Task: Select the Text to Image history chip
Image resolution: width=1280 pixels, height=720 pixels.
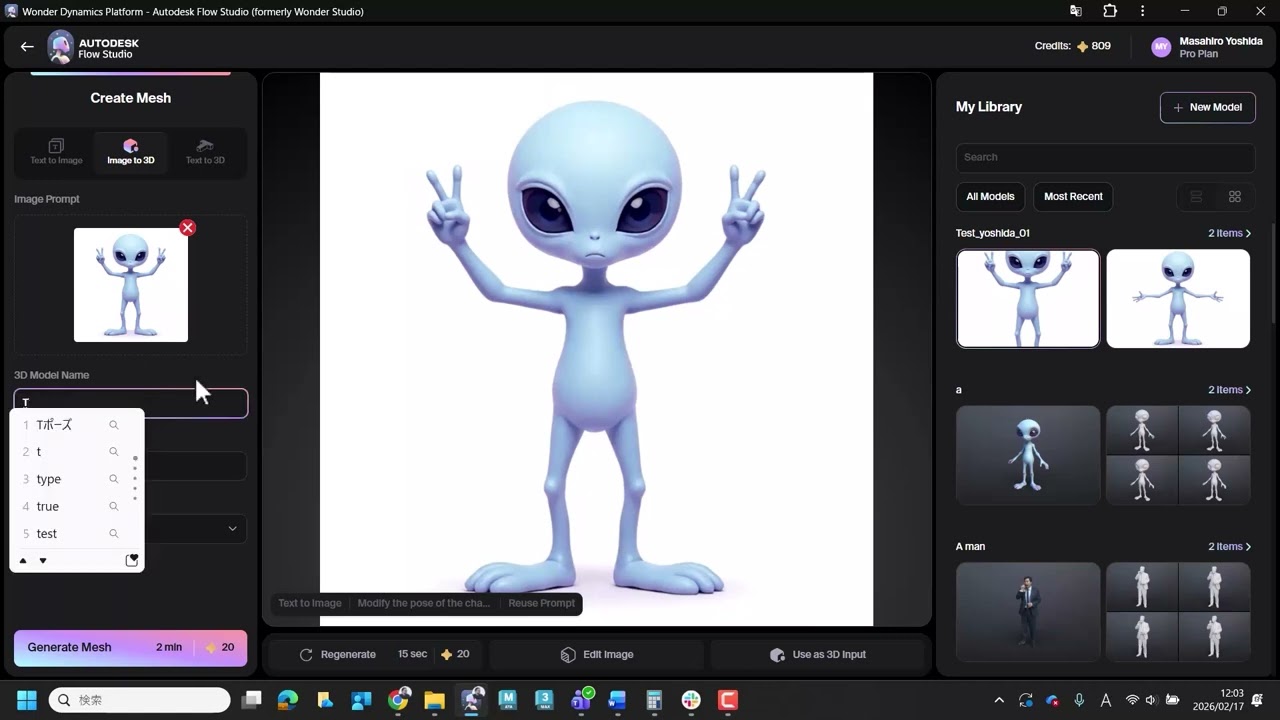Action: 310,603
